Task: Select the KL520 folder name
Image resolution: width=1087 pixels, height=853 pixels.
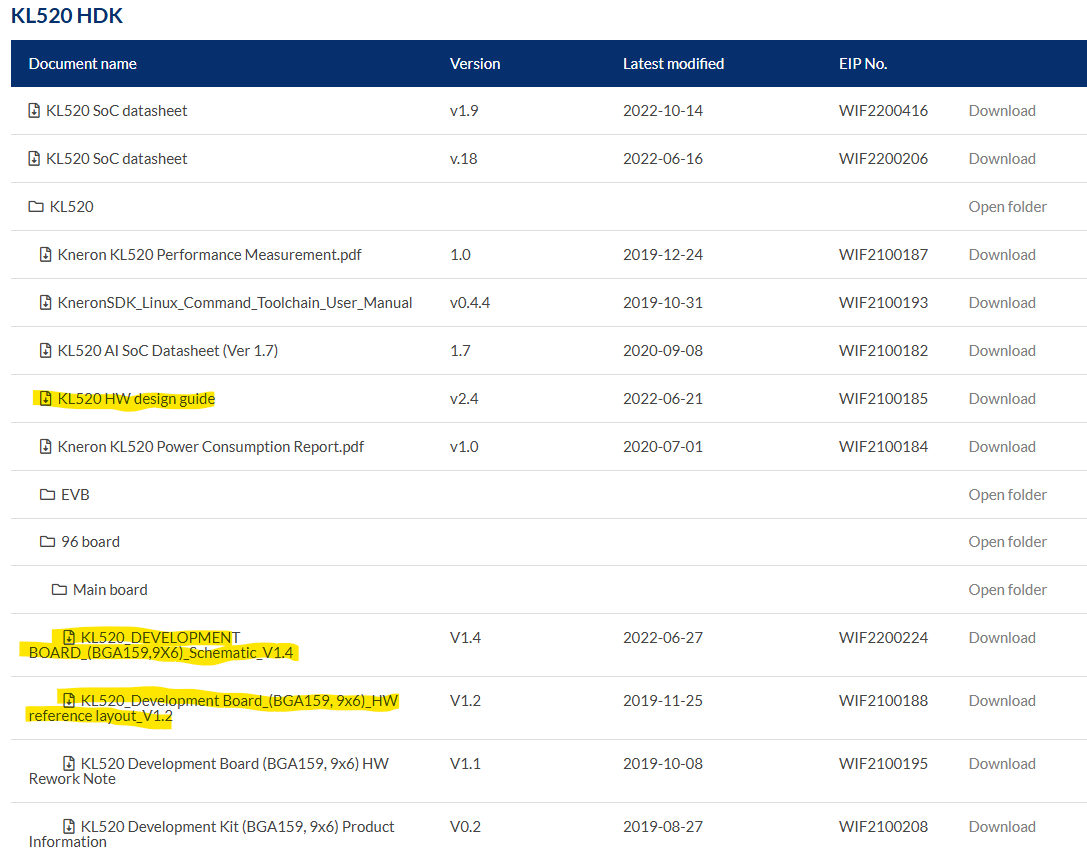Action: coord(71,207)
